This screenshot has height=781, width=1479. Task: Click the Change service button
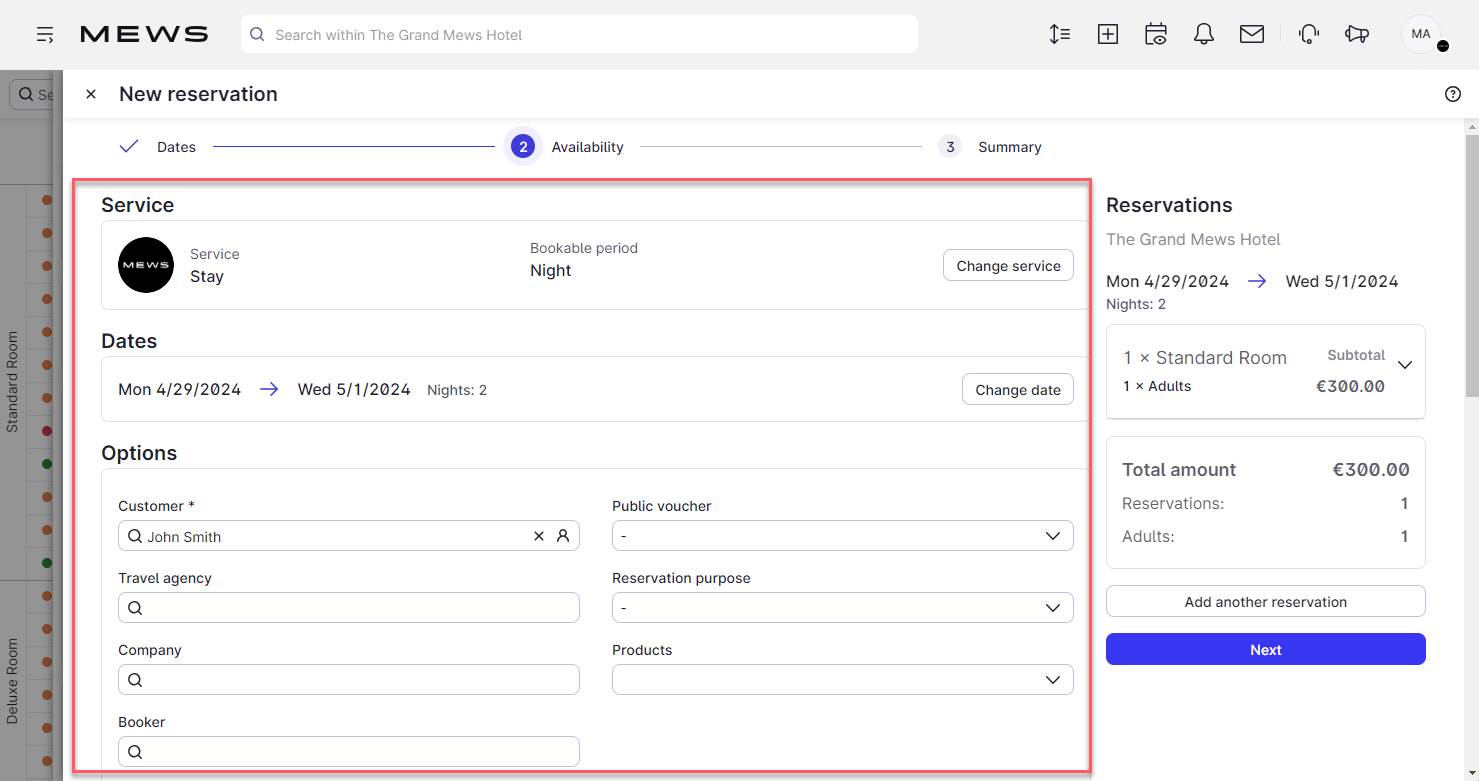[x=1008, y=265]
